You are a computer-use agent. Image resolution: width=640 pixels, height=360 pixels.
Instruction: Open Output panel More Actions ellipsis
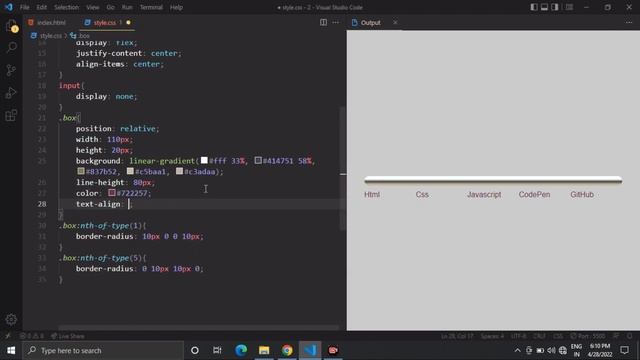click(x=629, y=22)
